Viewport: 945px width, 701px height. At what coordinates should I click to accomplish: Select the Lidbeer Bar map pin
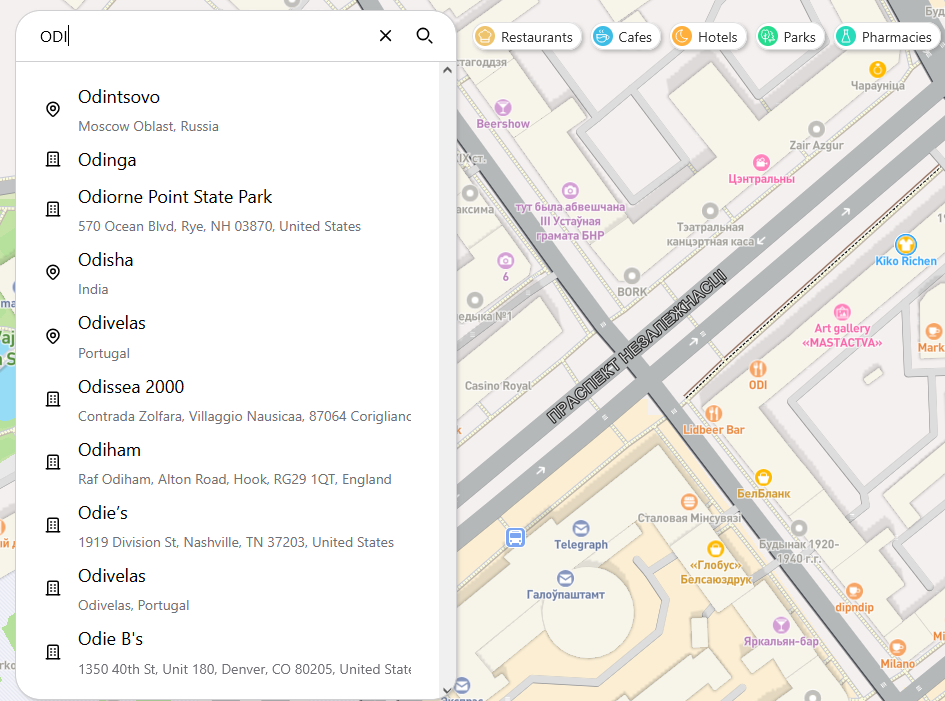714,413
